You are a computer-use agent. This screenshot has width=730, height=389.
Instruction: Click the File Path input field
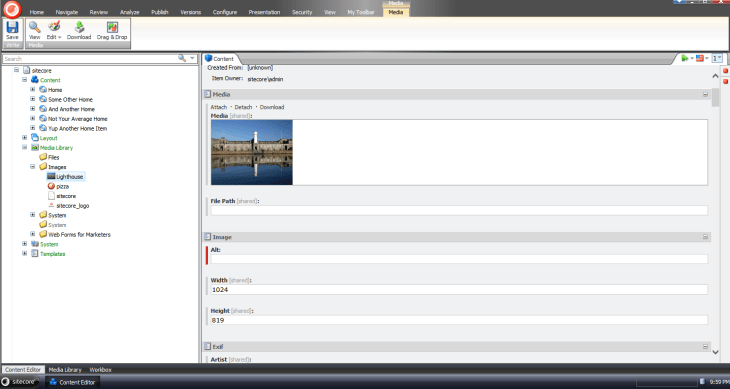[459, 210]
